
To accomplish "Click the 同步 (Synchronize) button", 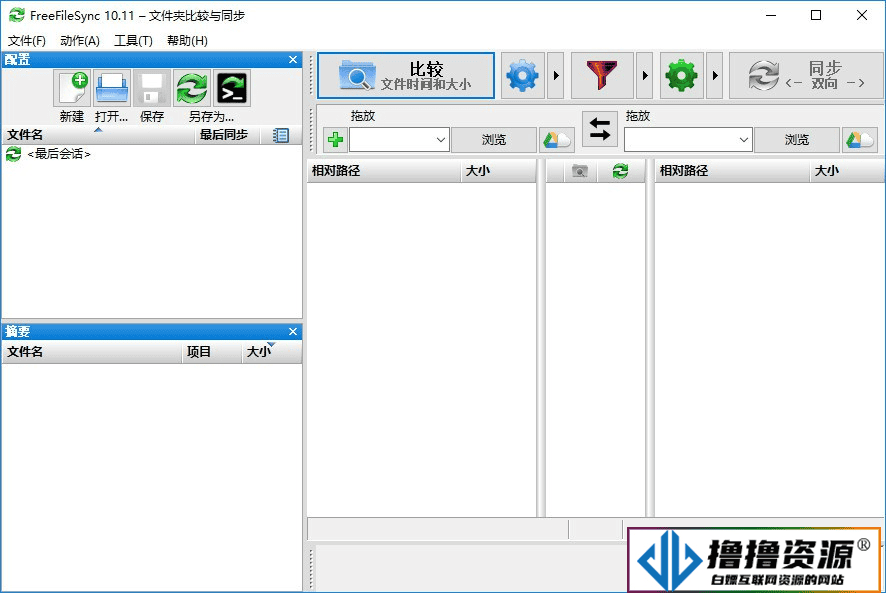I will tap(806, 76).
